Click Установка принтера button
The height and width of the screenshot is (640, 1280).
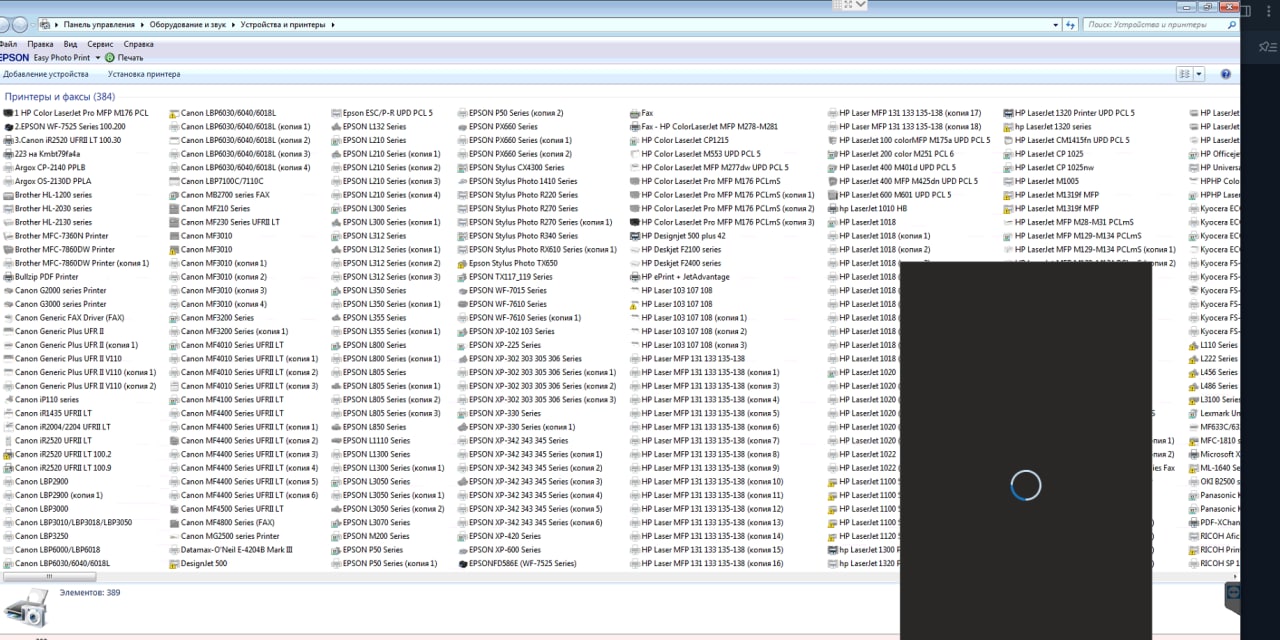click(x=144, y=74)
